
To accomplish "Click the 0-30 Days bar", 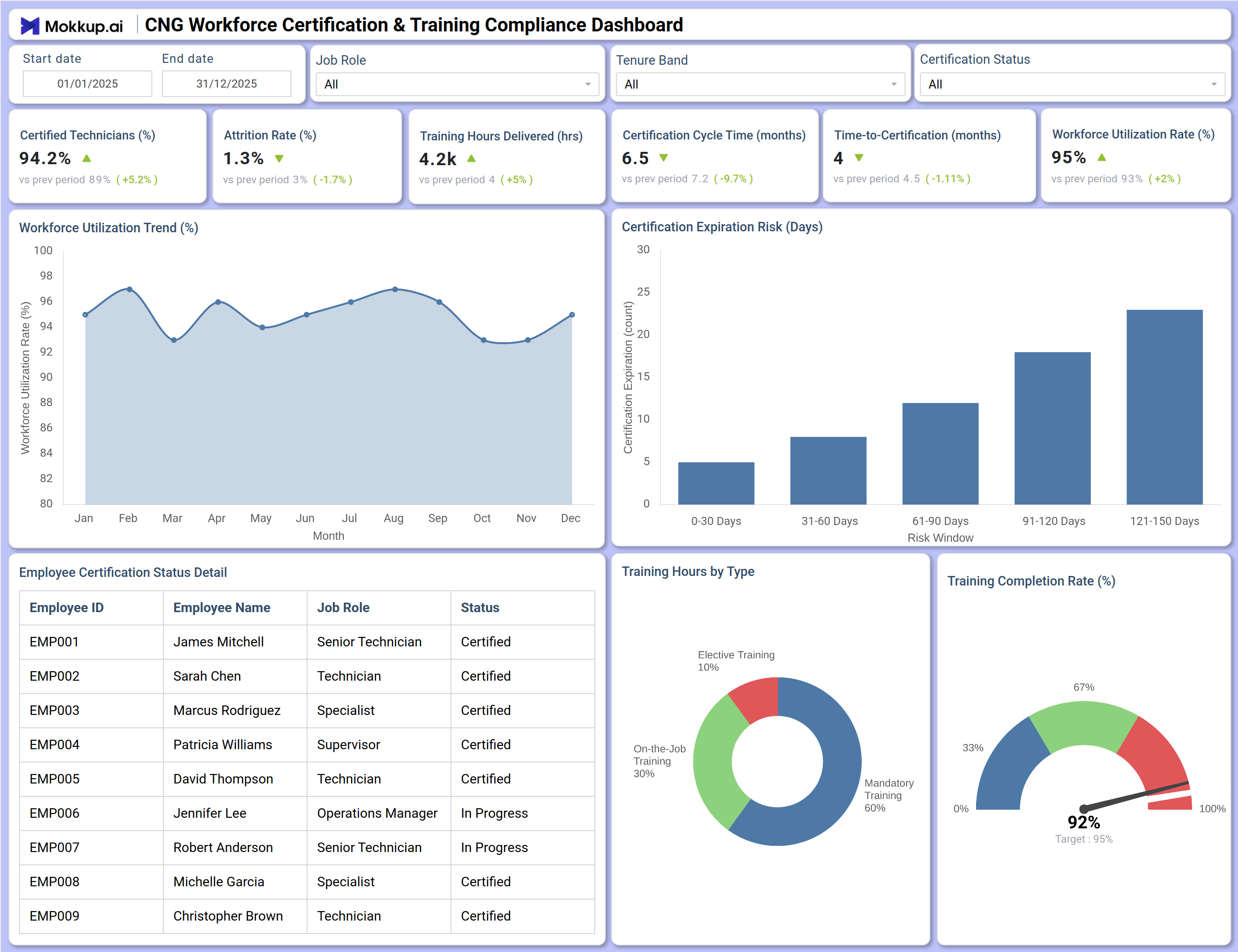I will coord(716,483).
